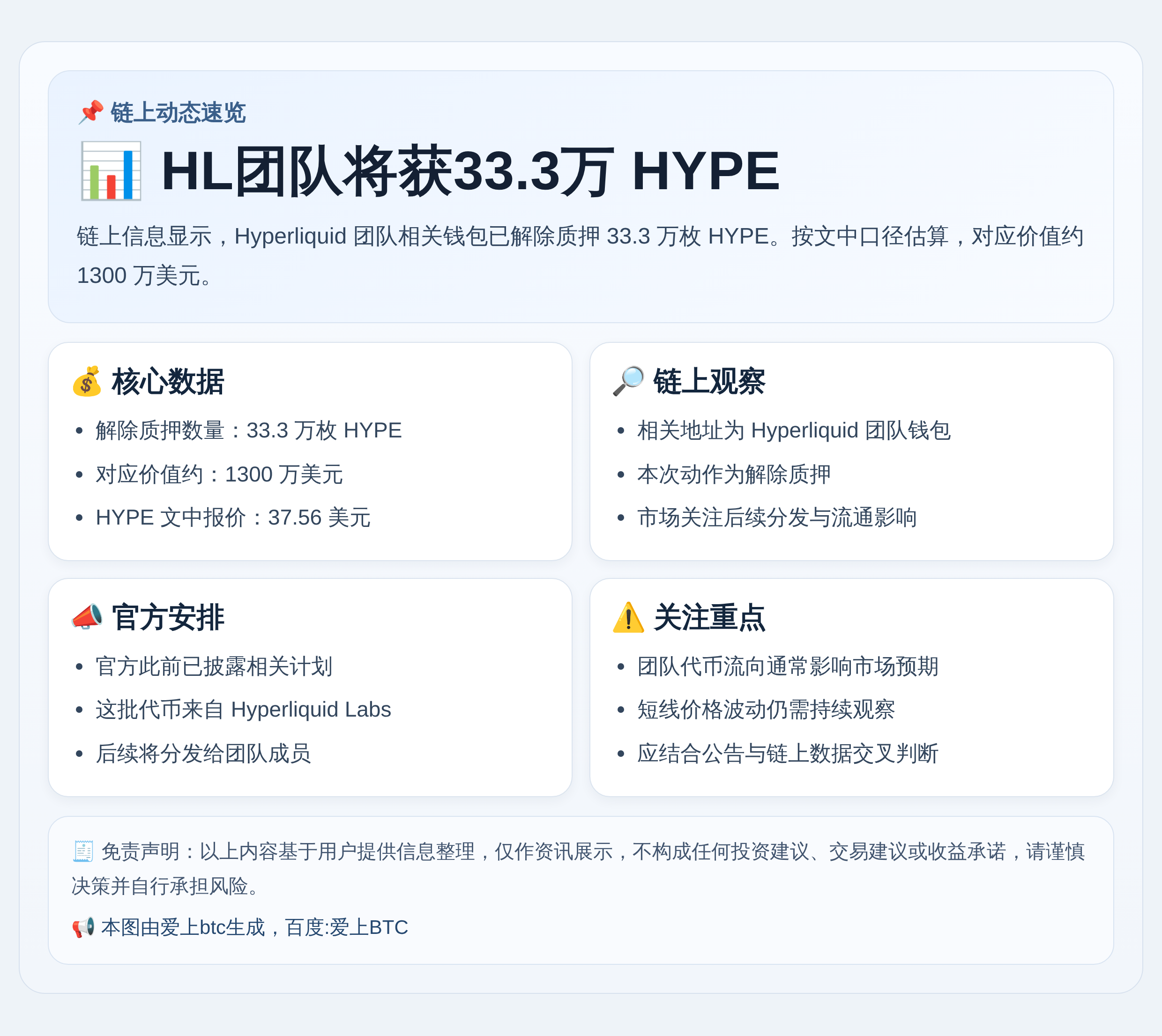The image size is (1162, 1036).
Task: Select 后续将分发给团队成员
Action: coord(203,754)
